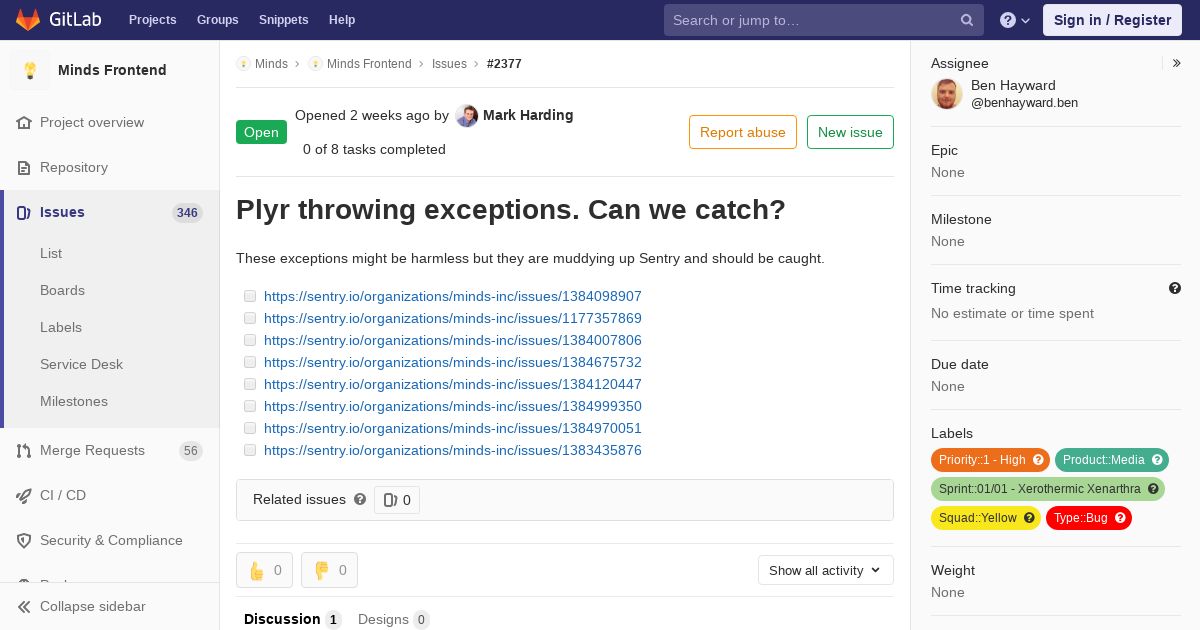Viewport: 1200px width, 630px height.
Task: Open the Show all activity dropdown
Action: tap(826, 570)
